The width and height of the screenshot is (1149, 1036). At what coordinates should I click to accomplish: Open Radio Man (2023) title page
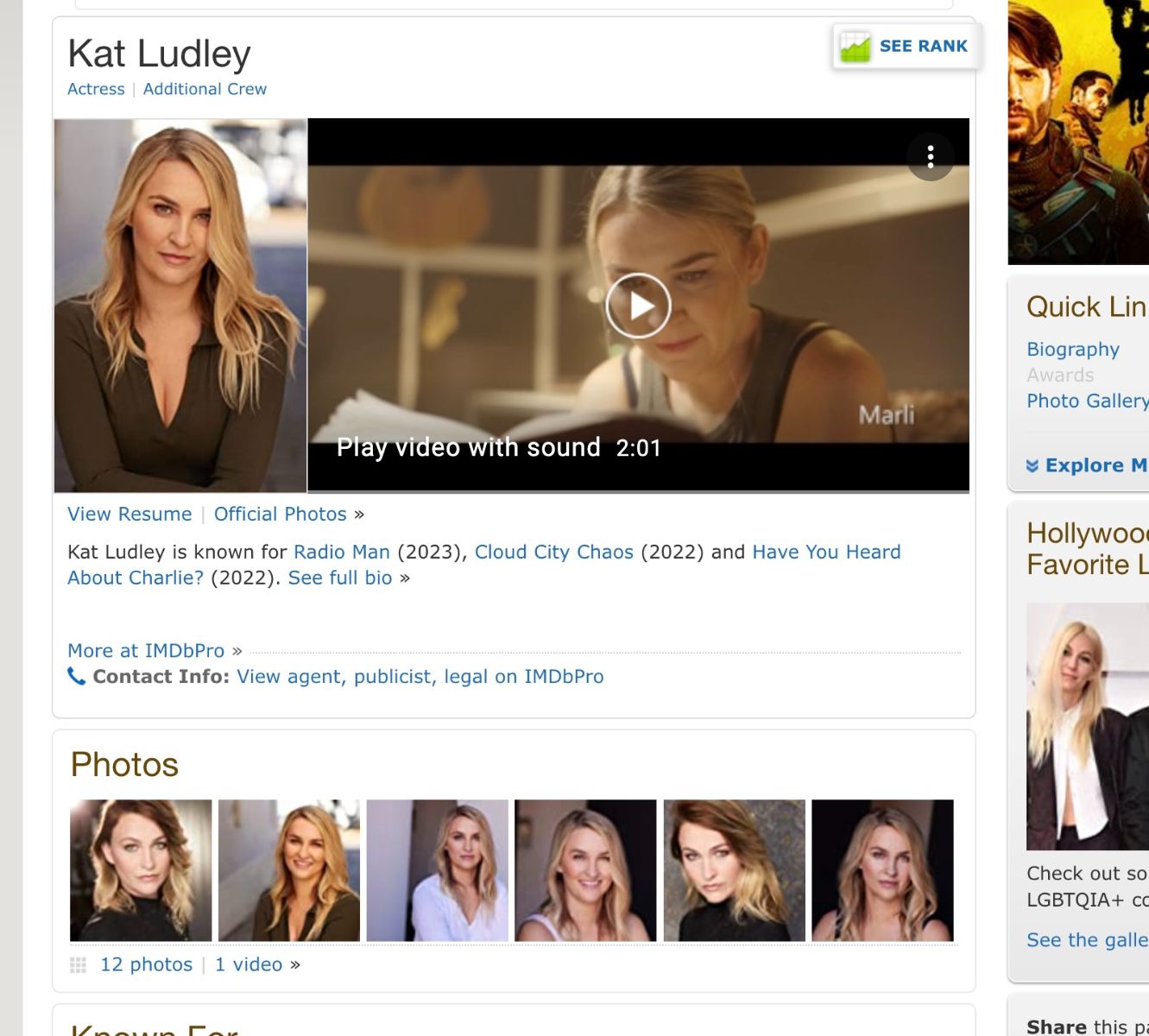342,552
